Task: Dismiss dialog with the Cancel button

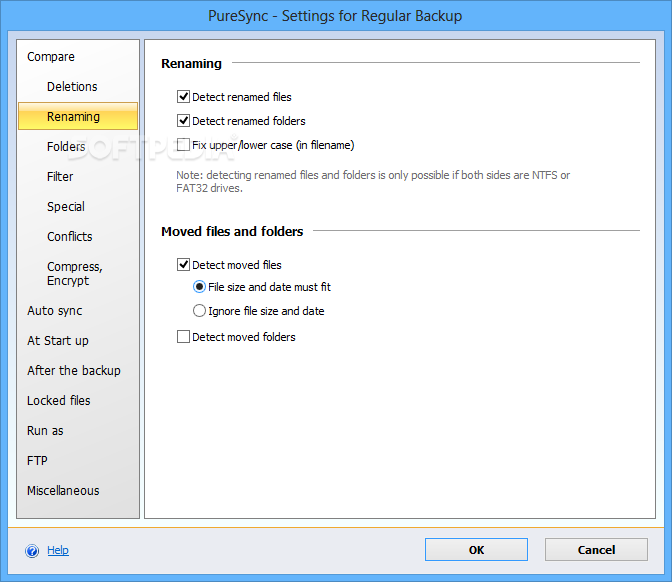Action: 596,549
